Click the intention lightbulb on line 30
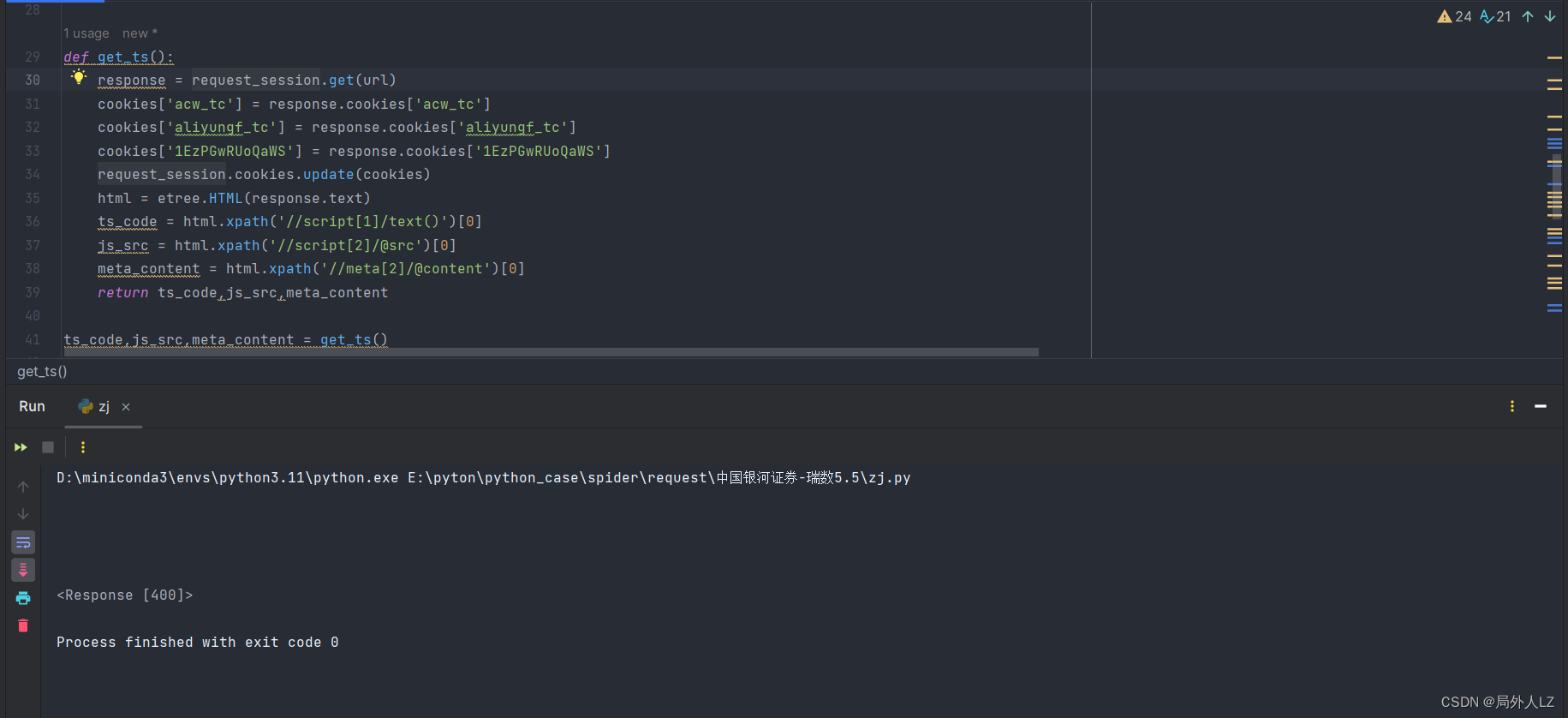 click(x=79, y=78)
